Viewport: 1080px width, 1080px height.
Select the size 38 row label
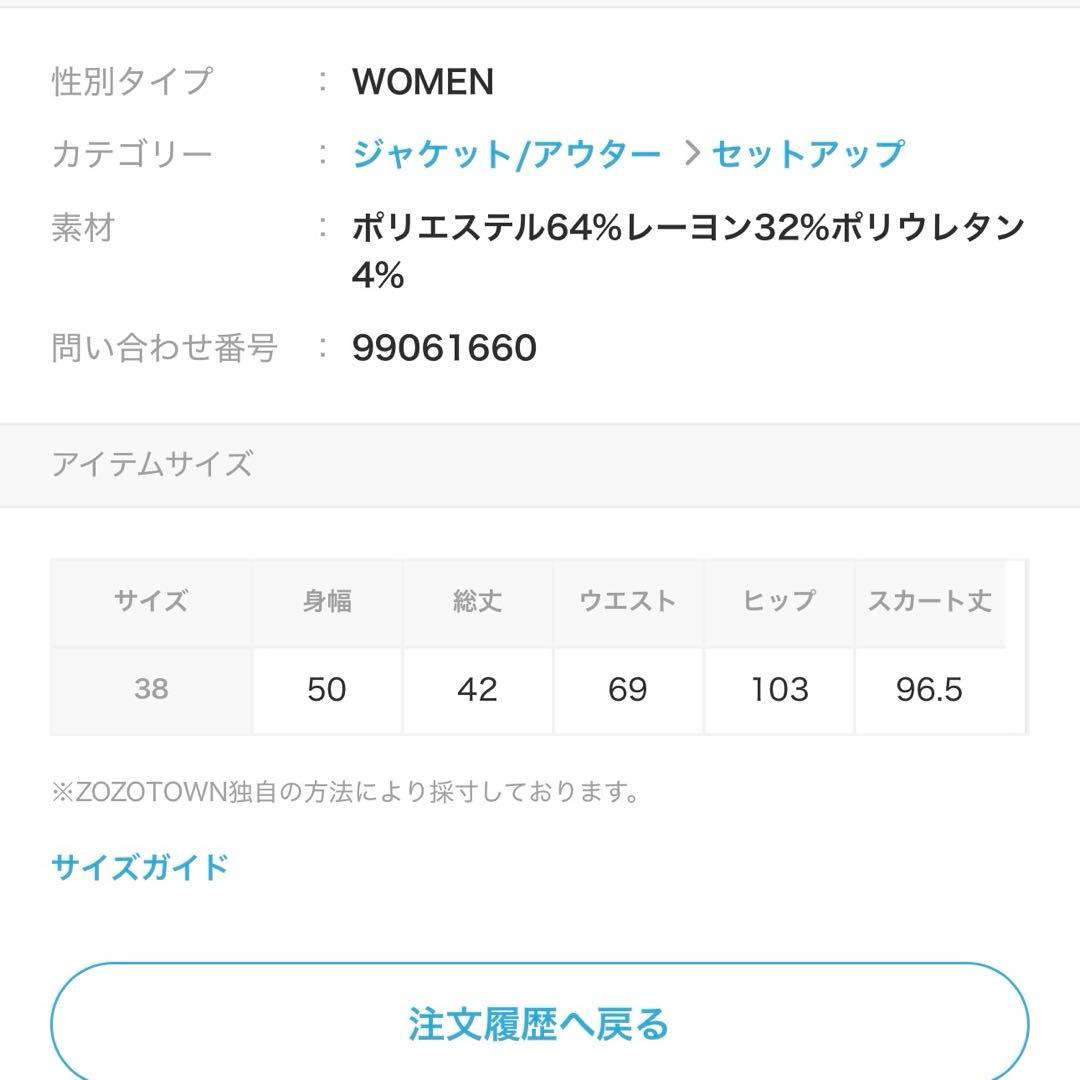pyautogui.click(x=151, y=689)
